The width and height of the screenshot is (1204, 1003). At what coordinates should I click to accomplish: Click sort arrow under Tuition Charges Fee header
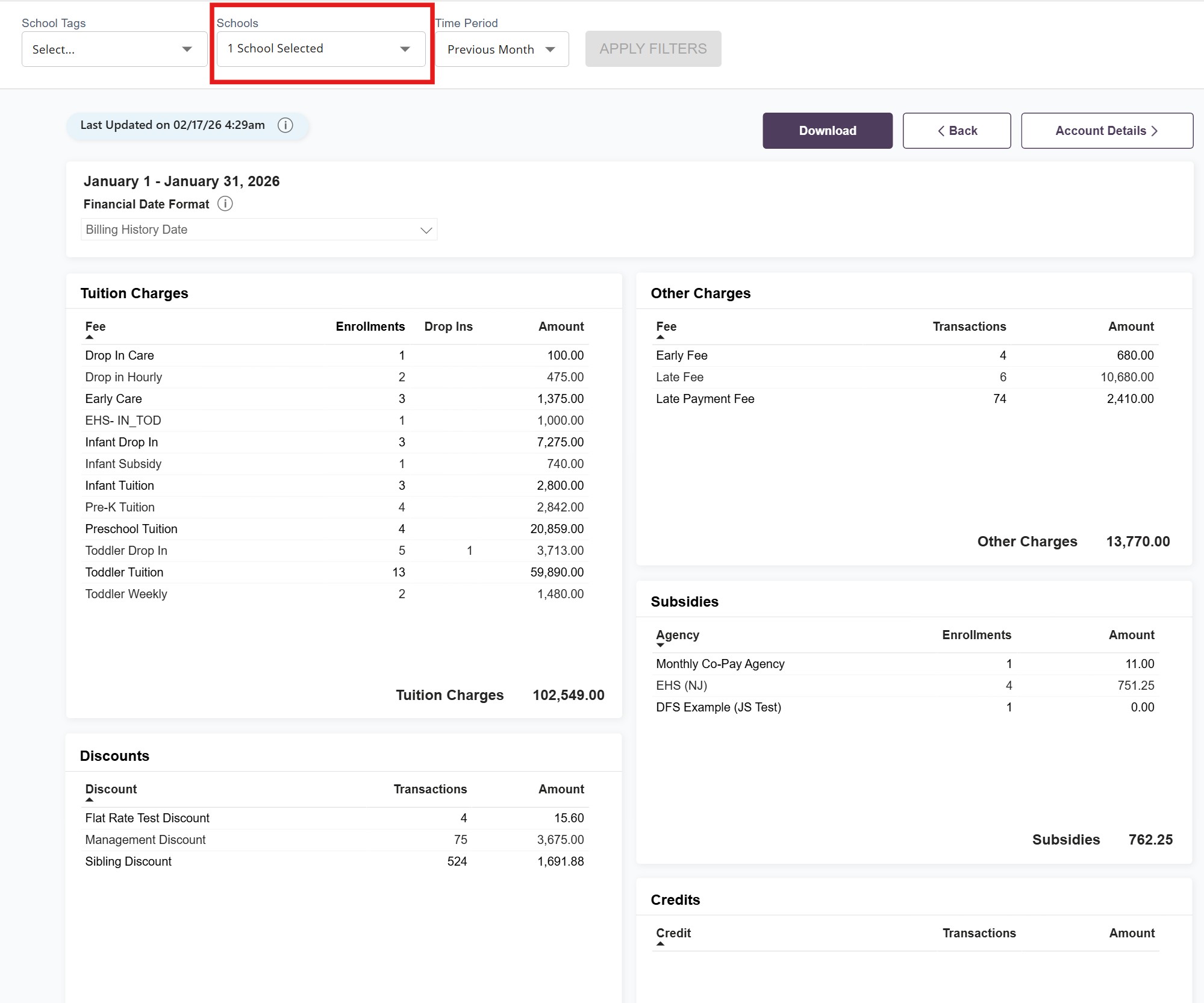[89, 337]
